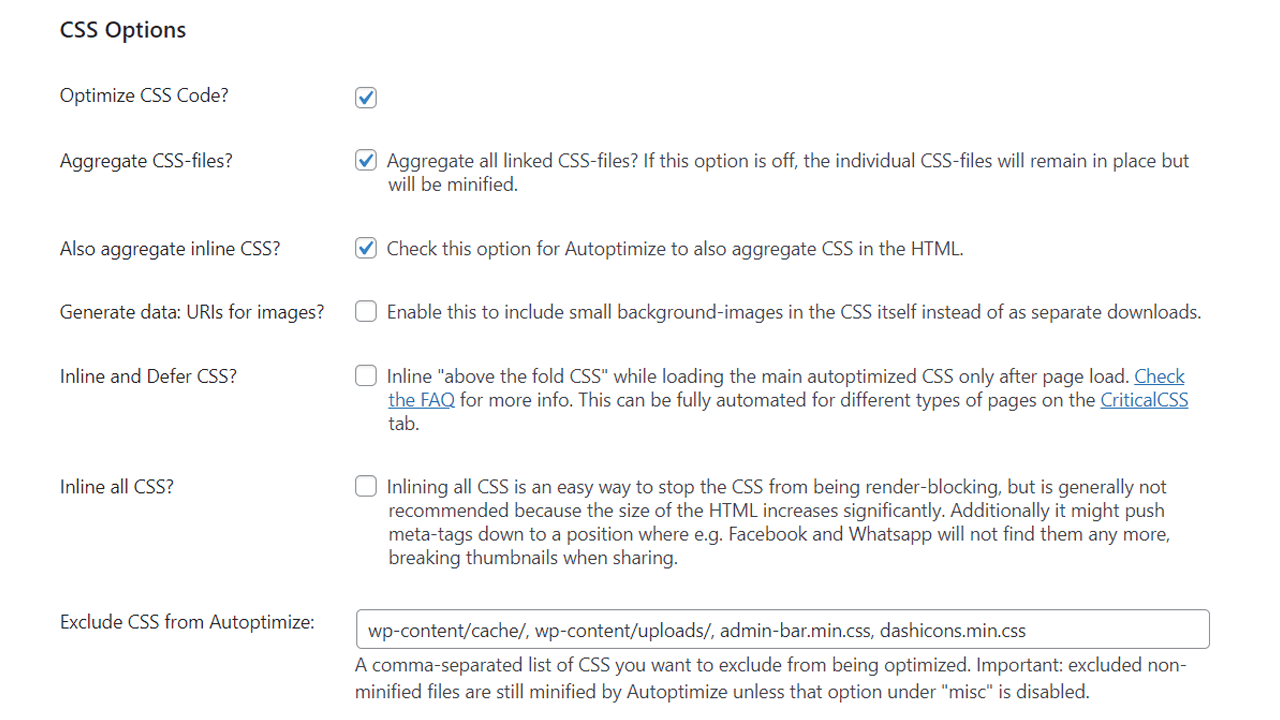Click the "Optimize CSS Code?" row label
This screenshot has height=720, width=1280.
click(144, 96)
